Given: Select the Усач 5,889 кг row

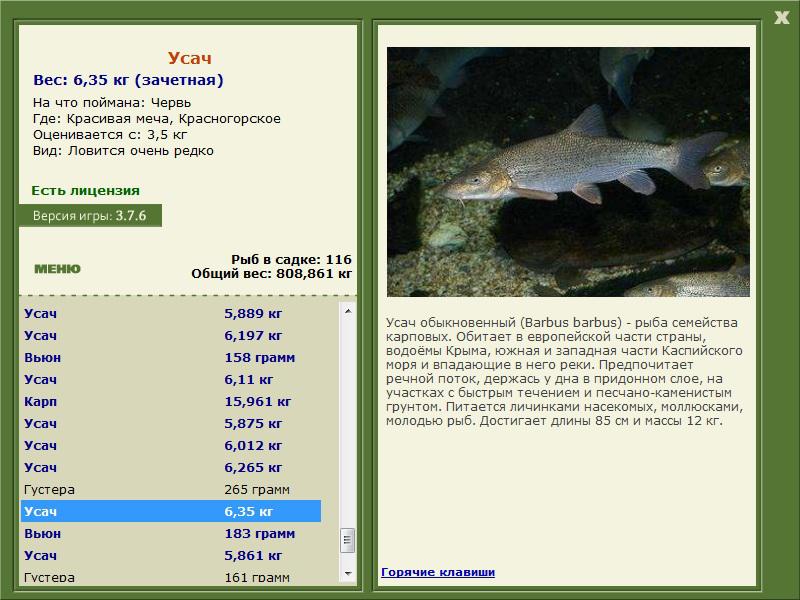Looking at the screenshot, I should coord(171,313).
